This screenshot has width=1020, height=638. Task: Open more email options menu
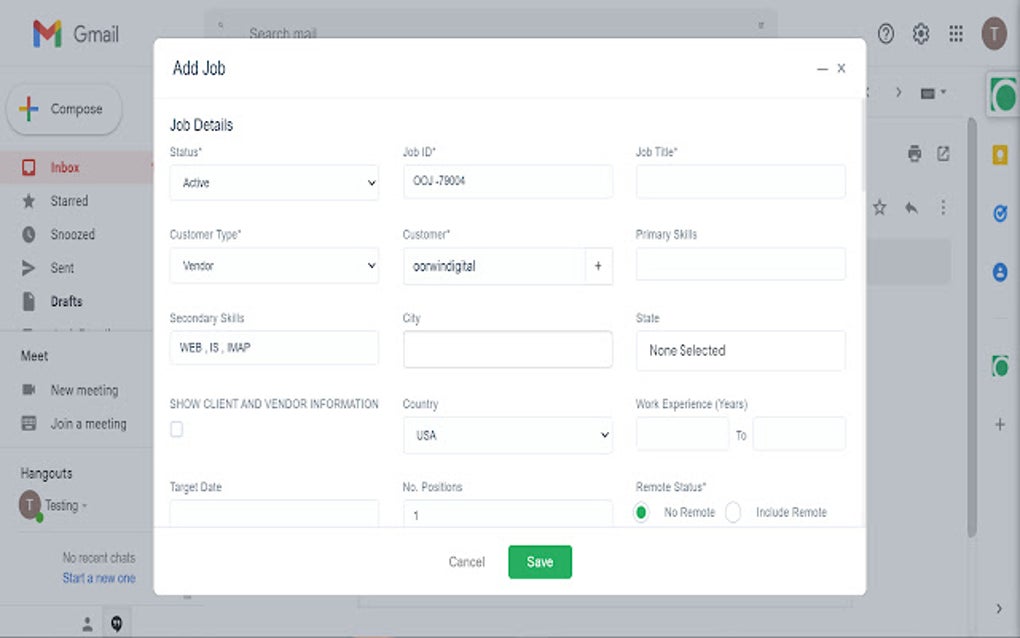[943, 207]
